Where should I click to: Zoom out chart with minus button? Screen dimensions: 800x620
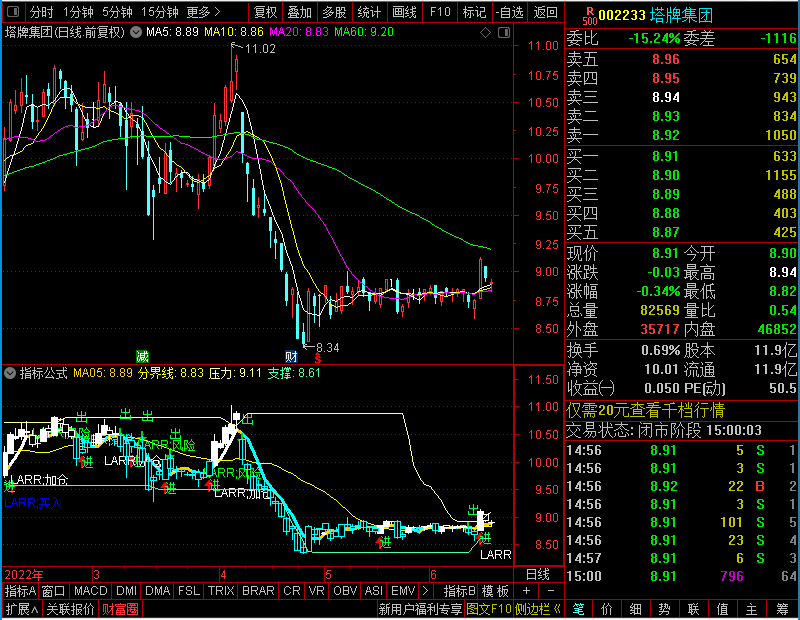[x=551, y=591]
